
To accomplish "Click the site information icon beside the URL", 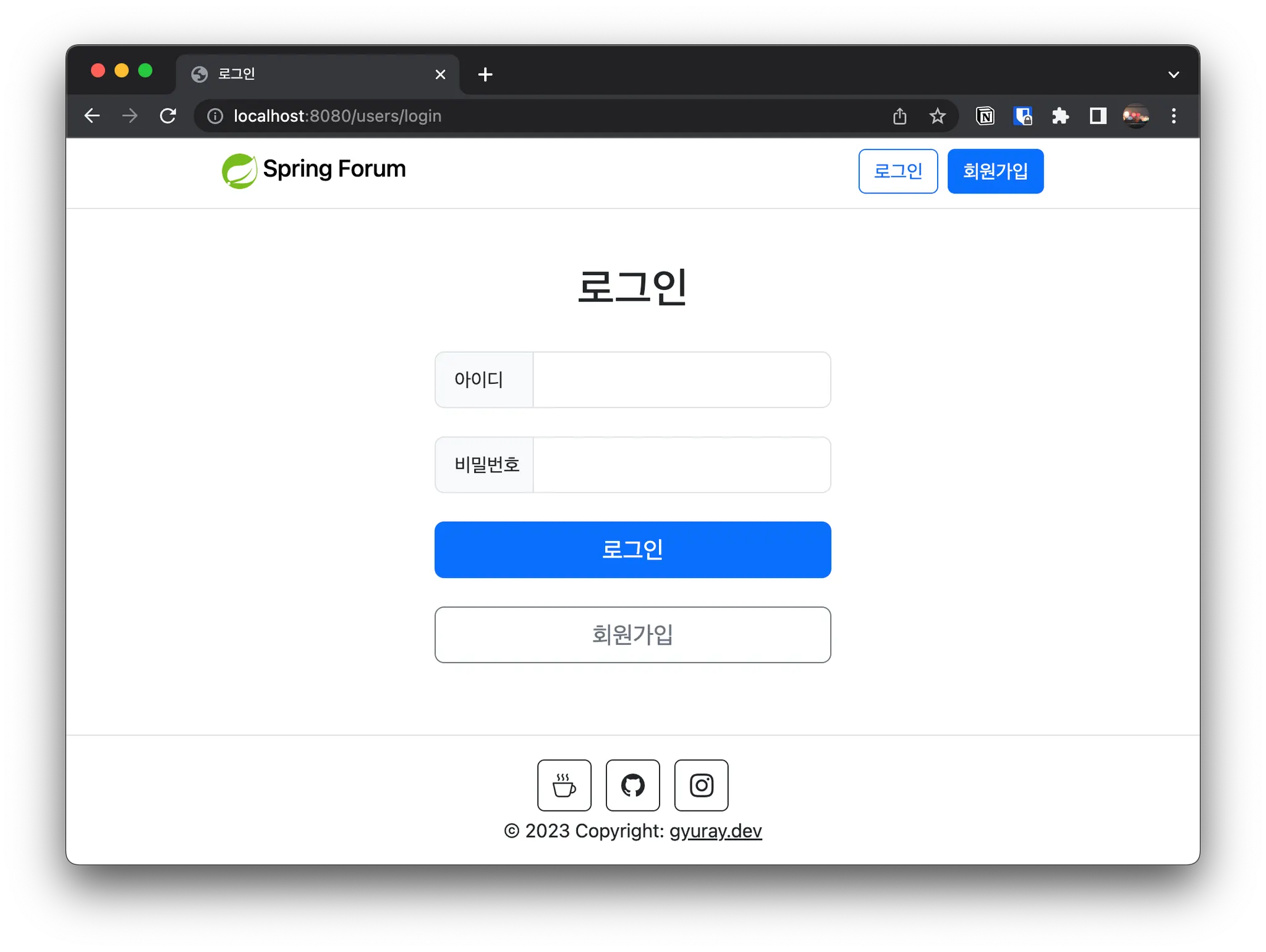I will [215, 116].
